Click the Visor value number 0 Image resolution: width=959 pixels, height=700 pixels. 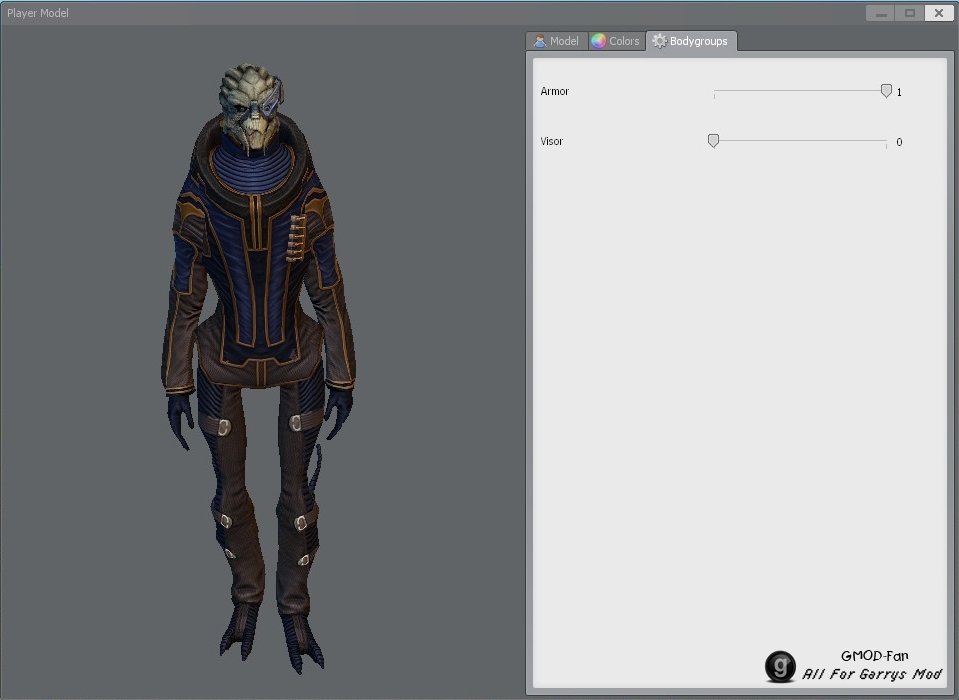click(x=899, y=142)
